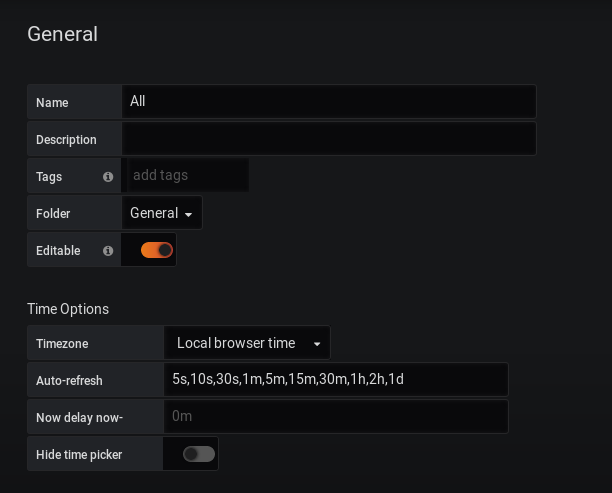Image resolution: width=612 pixels, height=493 pixels.
Task: Click the Auto-refresh label
Action: [x=69, y=381]
